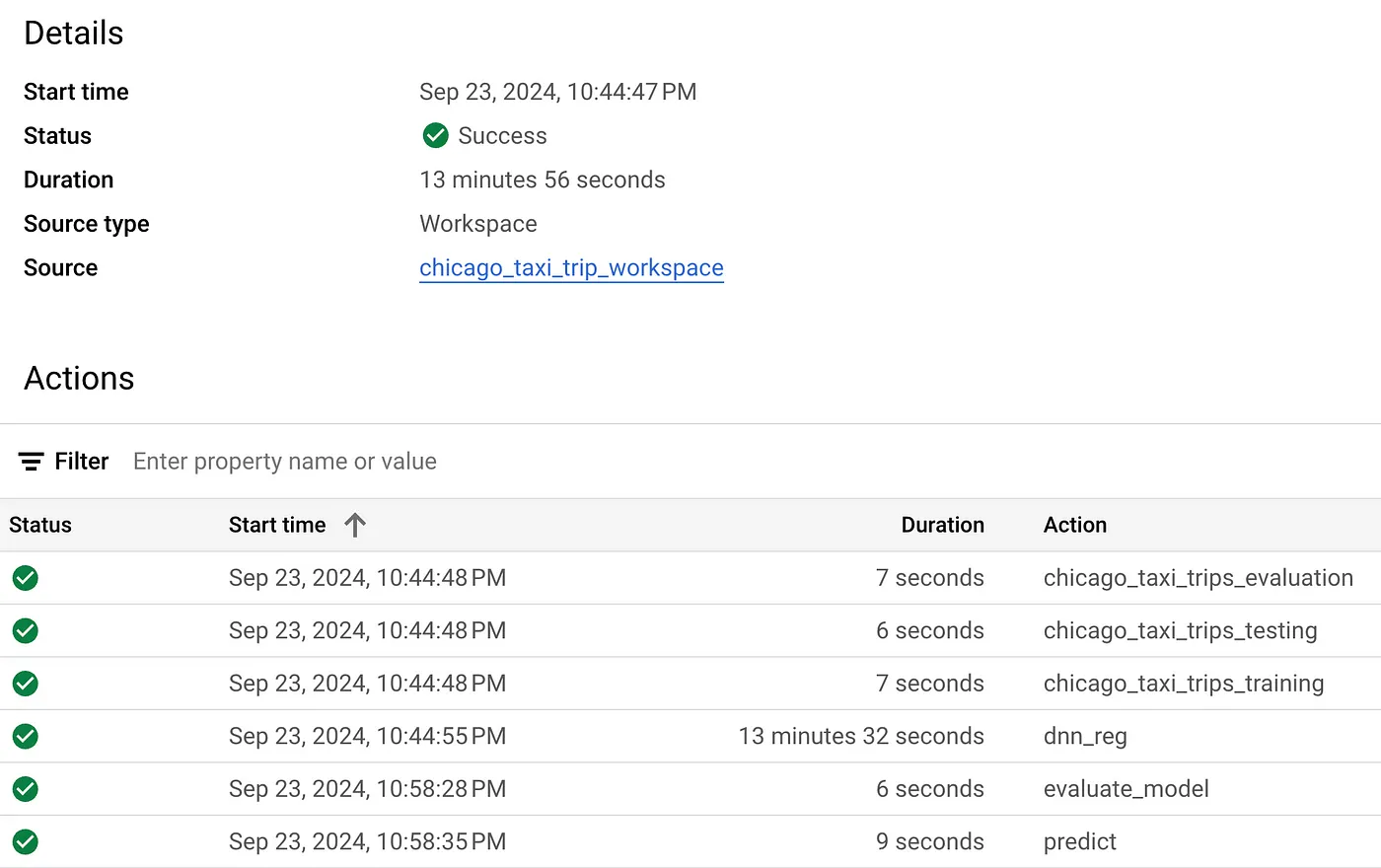The height and width of the screenshot is (868, 1381).
Task: Sort table by Status column header
Action: pos(40,525)
